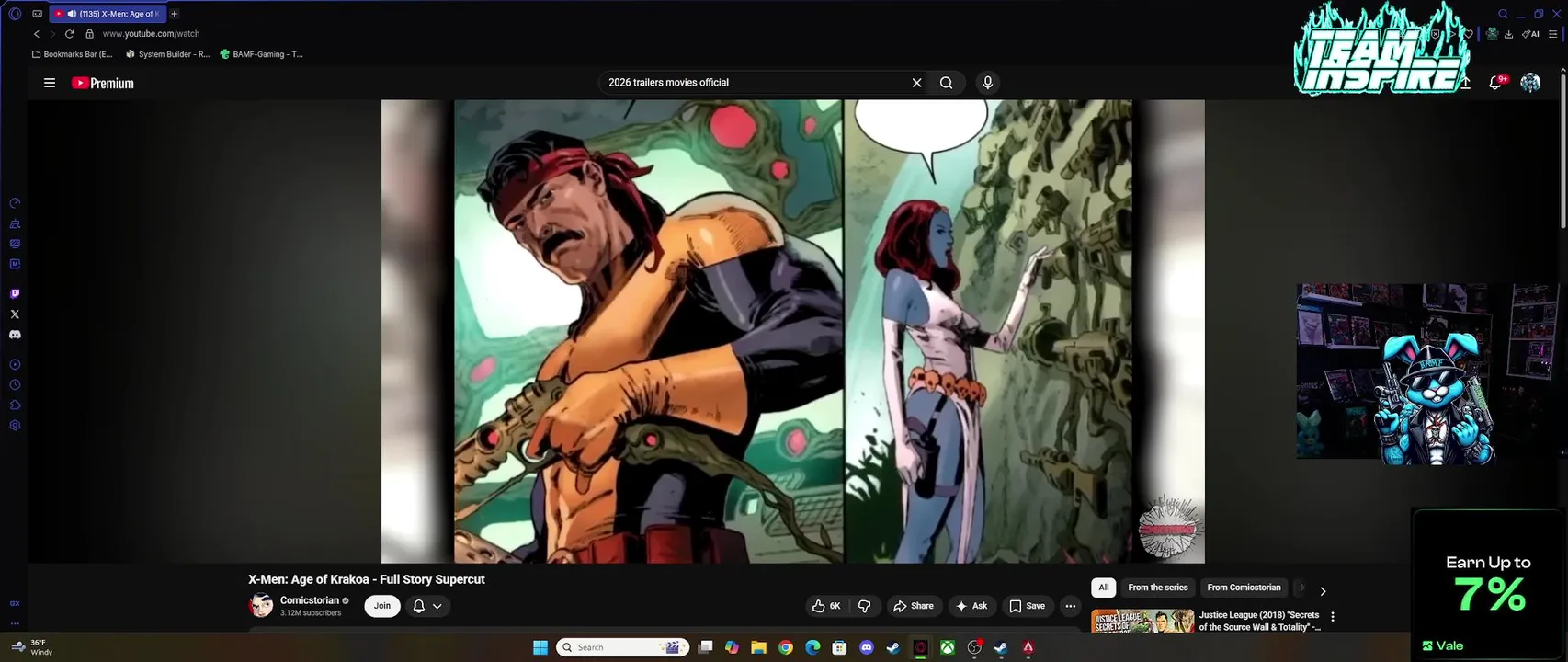Go to YouTube Premium home logo

pos(103,83)
